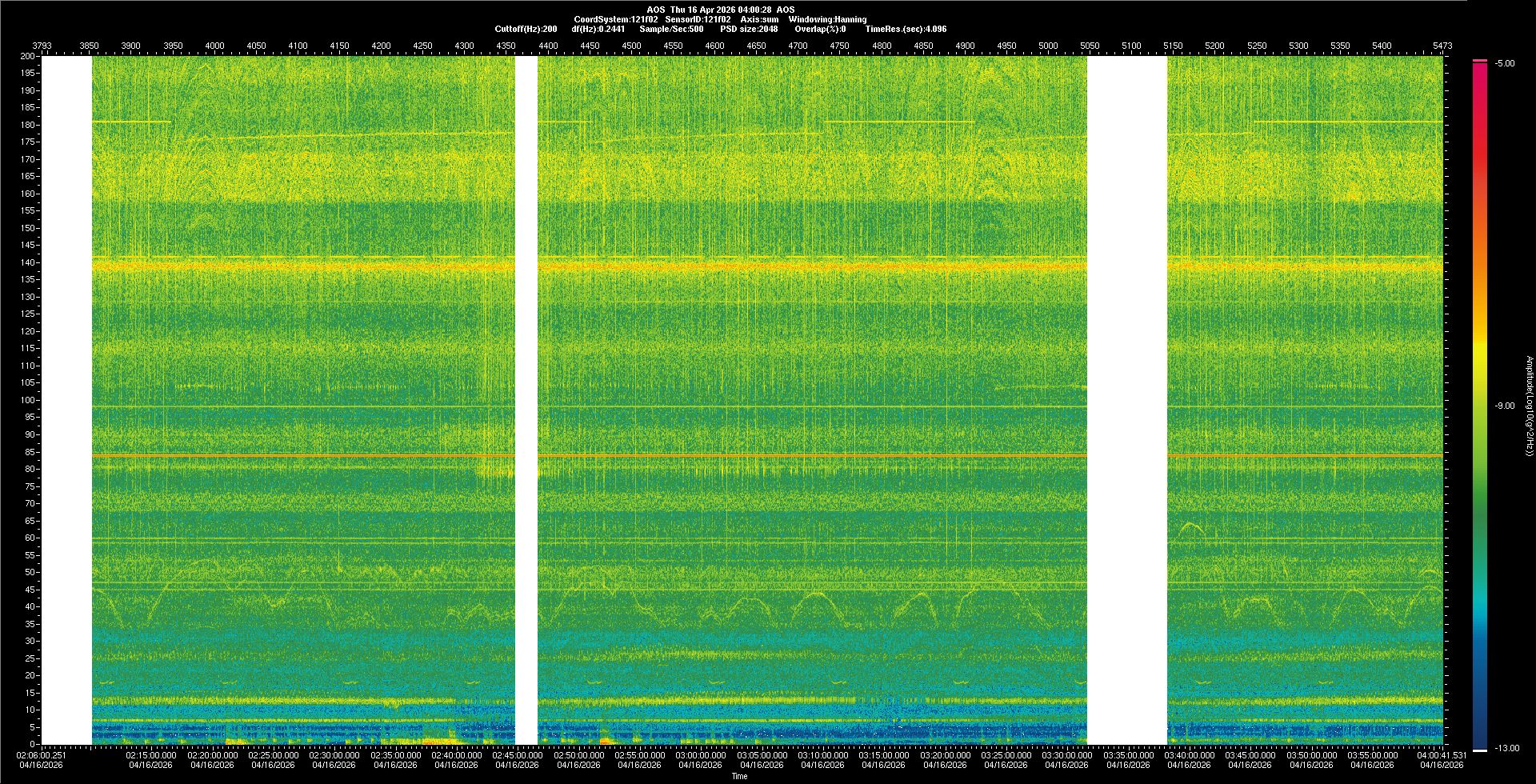Click the 4400 tick on the top axis
This screenshot has width=1536, height=784.
click(x=548, y=46)
